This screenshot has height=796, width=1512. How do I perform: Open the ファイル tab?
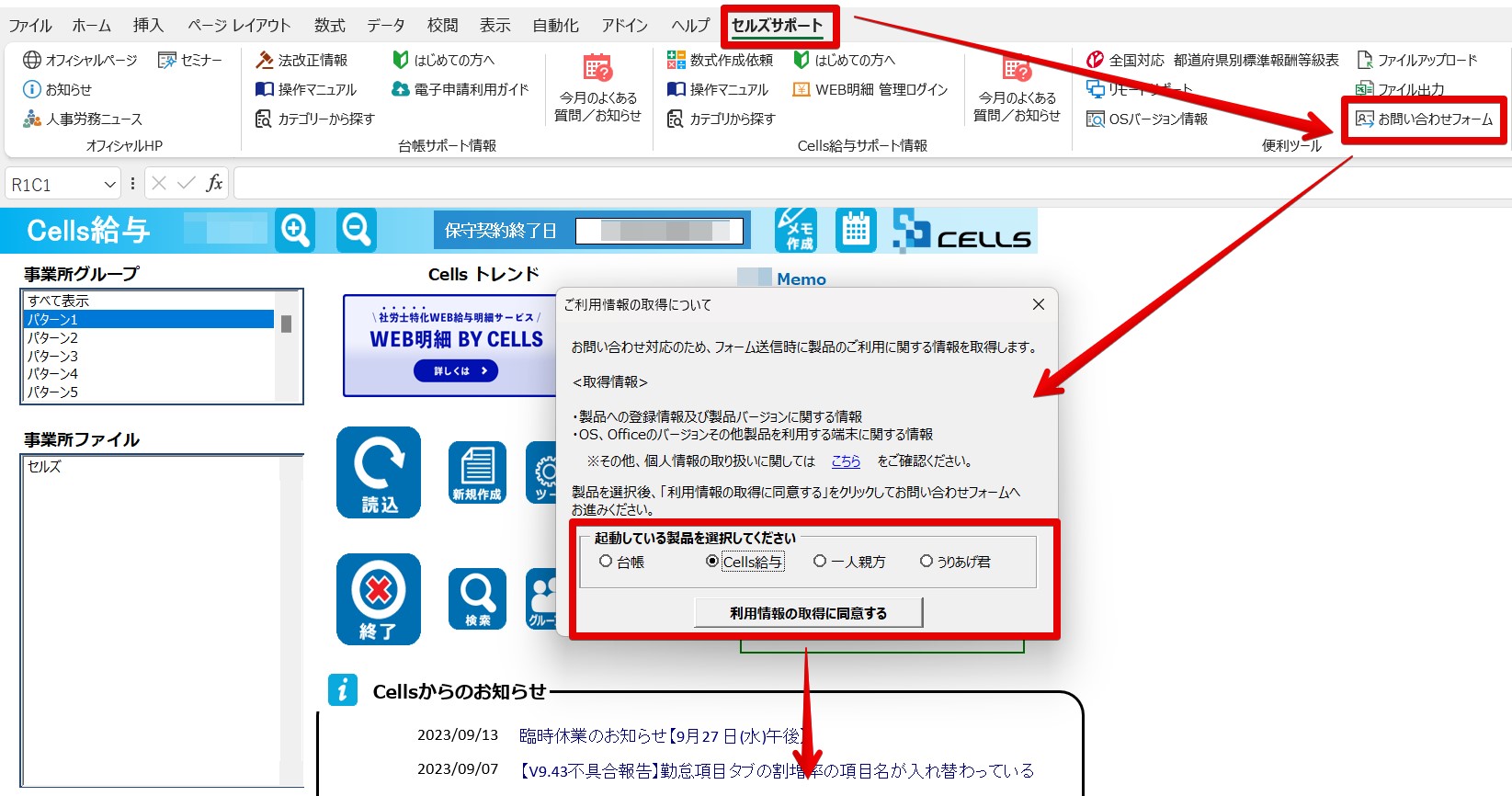[x=30, y=26]
